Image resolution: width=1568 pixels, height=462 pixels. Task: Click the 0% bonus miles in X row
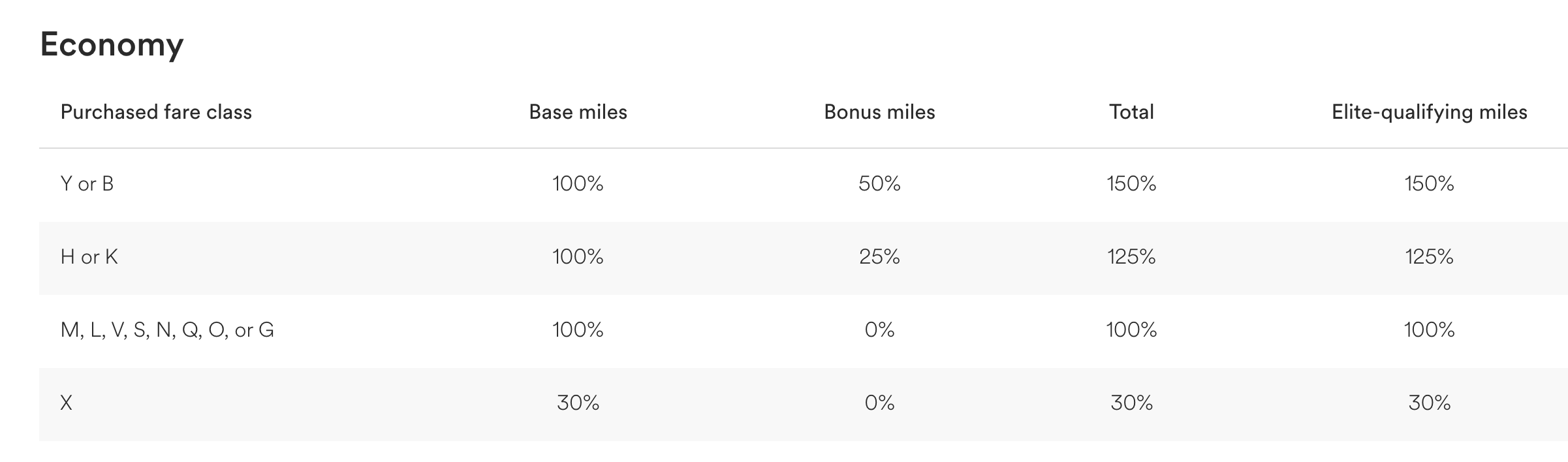(879, 403)
